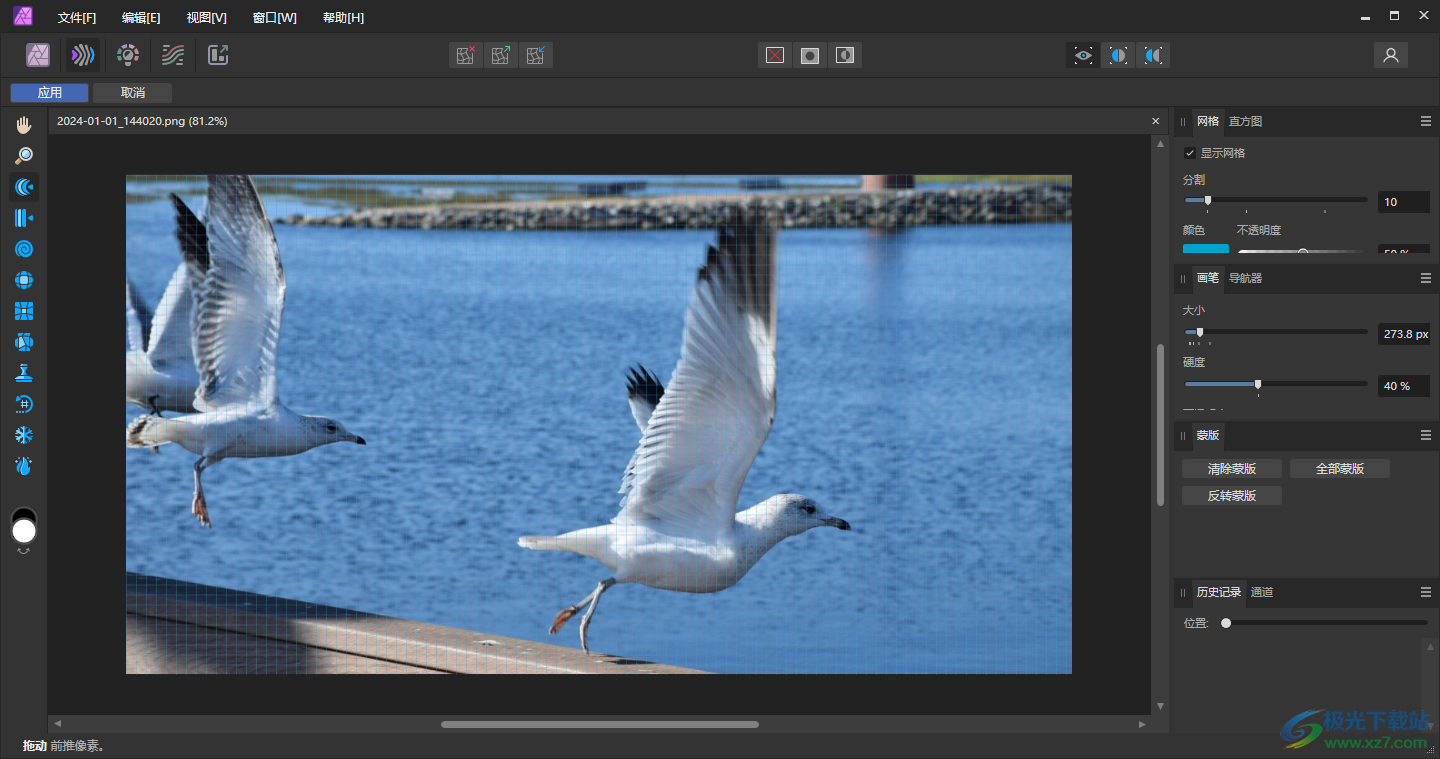Screen dimensions: 1440x759
Task: Open the 文件[F] menu
Action: (77, 18)
